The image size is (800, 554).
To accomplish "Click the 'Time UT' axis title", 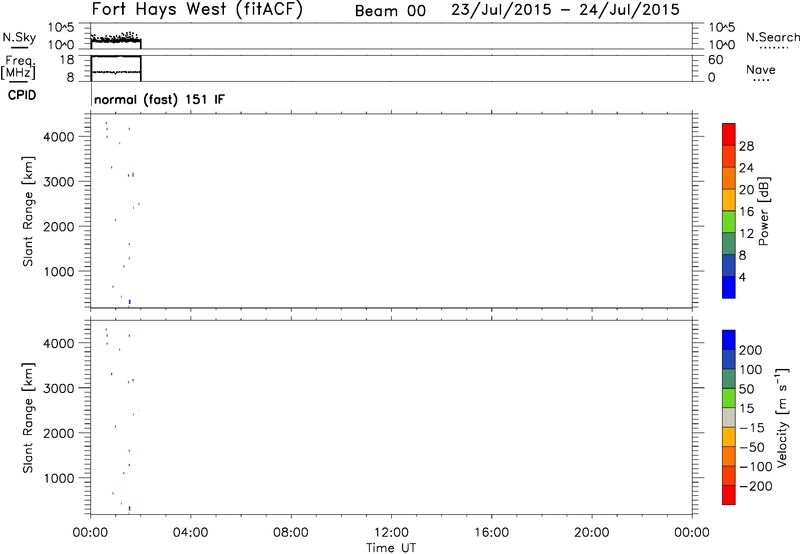I will pos(391,548).
